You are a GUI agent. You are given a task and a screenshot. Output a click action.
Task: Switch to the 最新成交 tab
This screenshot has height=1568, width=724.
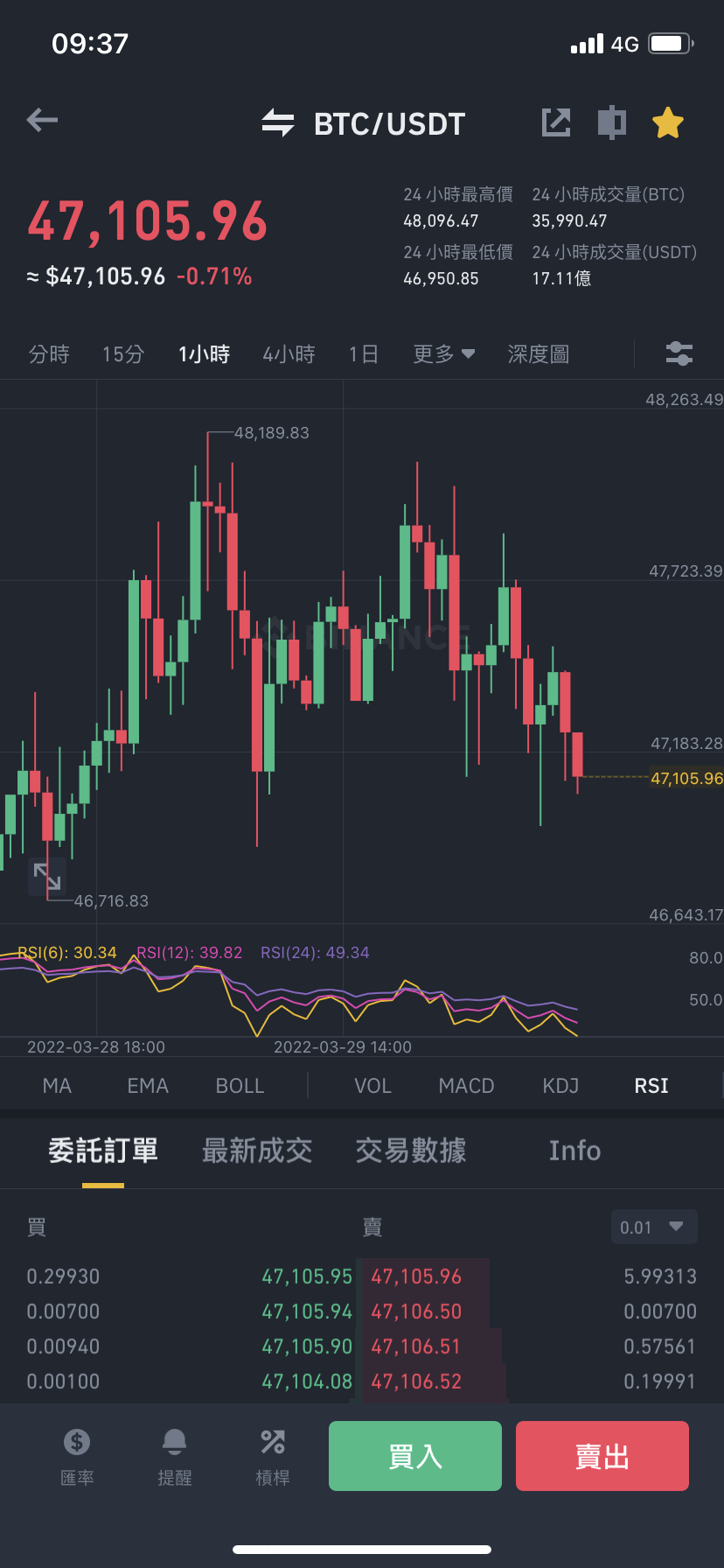pyautogui.click(x=257, y=1151)
